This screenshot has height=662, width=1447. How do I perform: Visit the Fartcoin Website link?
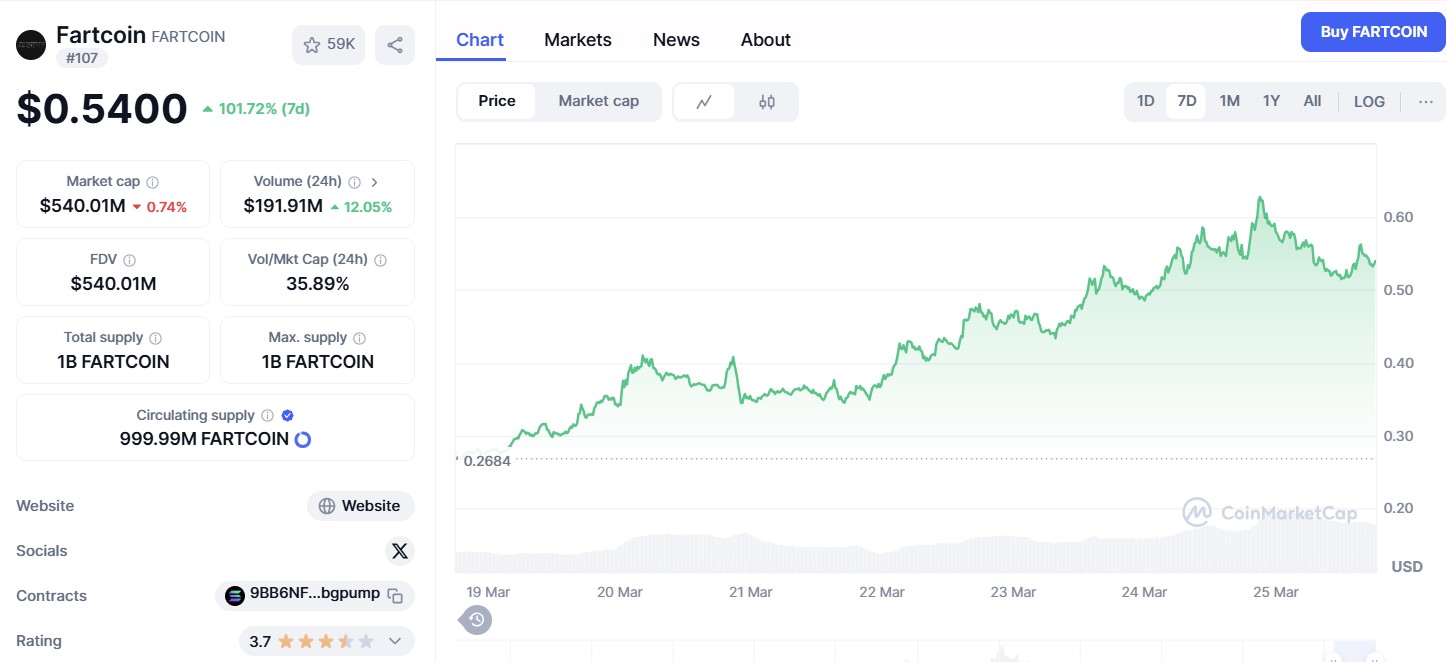360,505
